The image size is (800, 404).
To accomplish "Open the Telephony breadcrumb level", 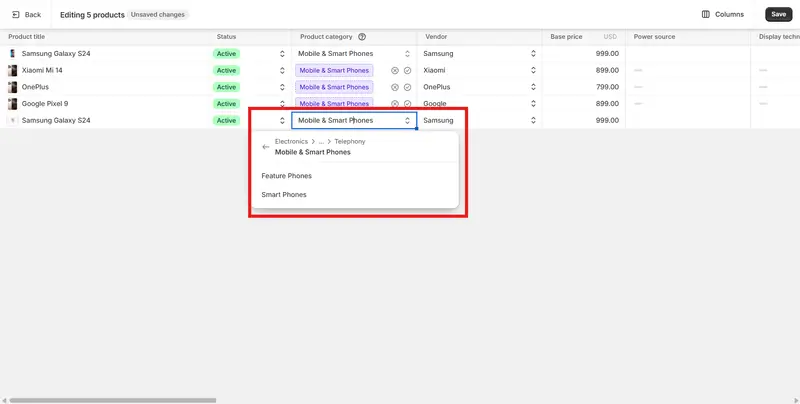I will pos(349,141).
